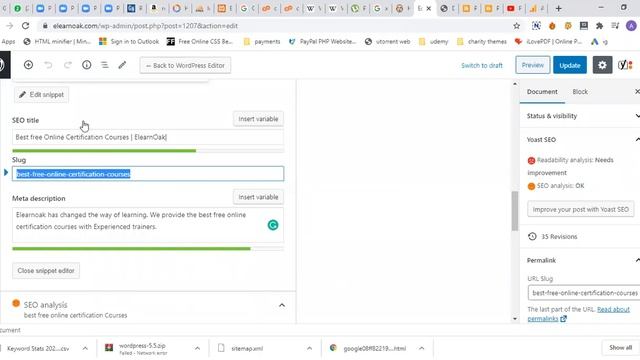The width and height of the screenshot is (640, 360).
Task: Click the undo arrow icon
Action: (48, 65)
